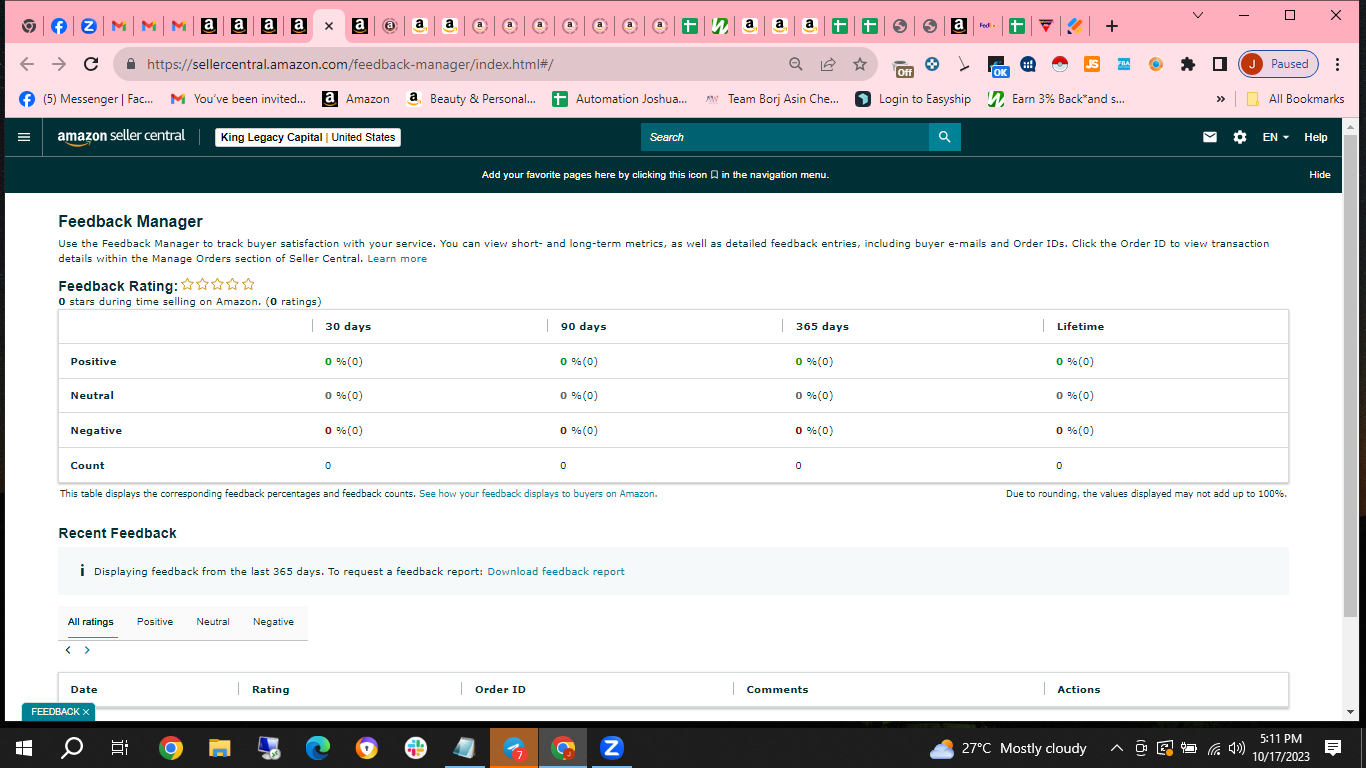Viewport: 1366px width, 768px height.
Task: Click the magnifier search button in Seller Central
Action: click(945, 137)
